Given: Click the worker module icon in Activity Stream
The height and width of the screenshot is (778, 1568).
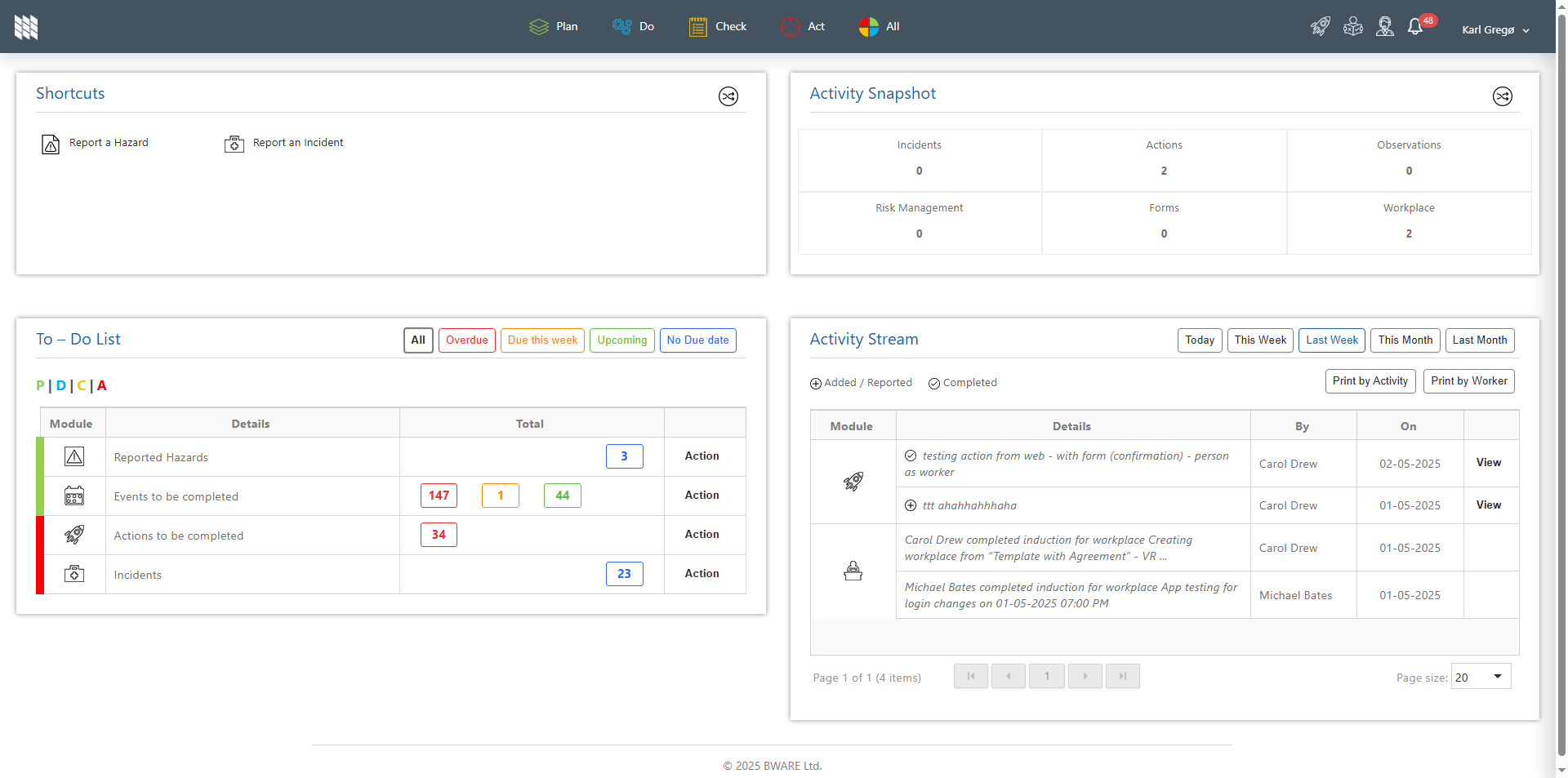Looking at the screenshot, I should click(x=853, y=571).
